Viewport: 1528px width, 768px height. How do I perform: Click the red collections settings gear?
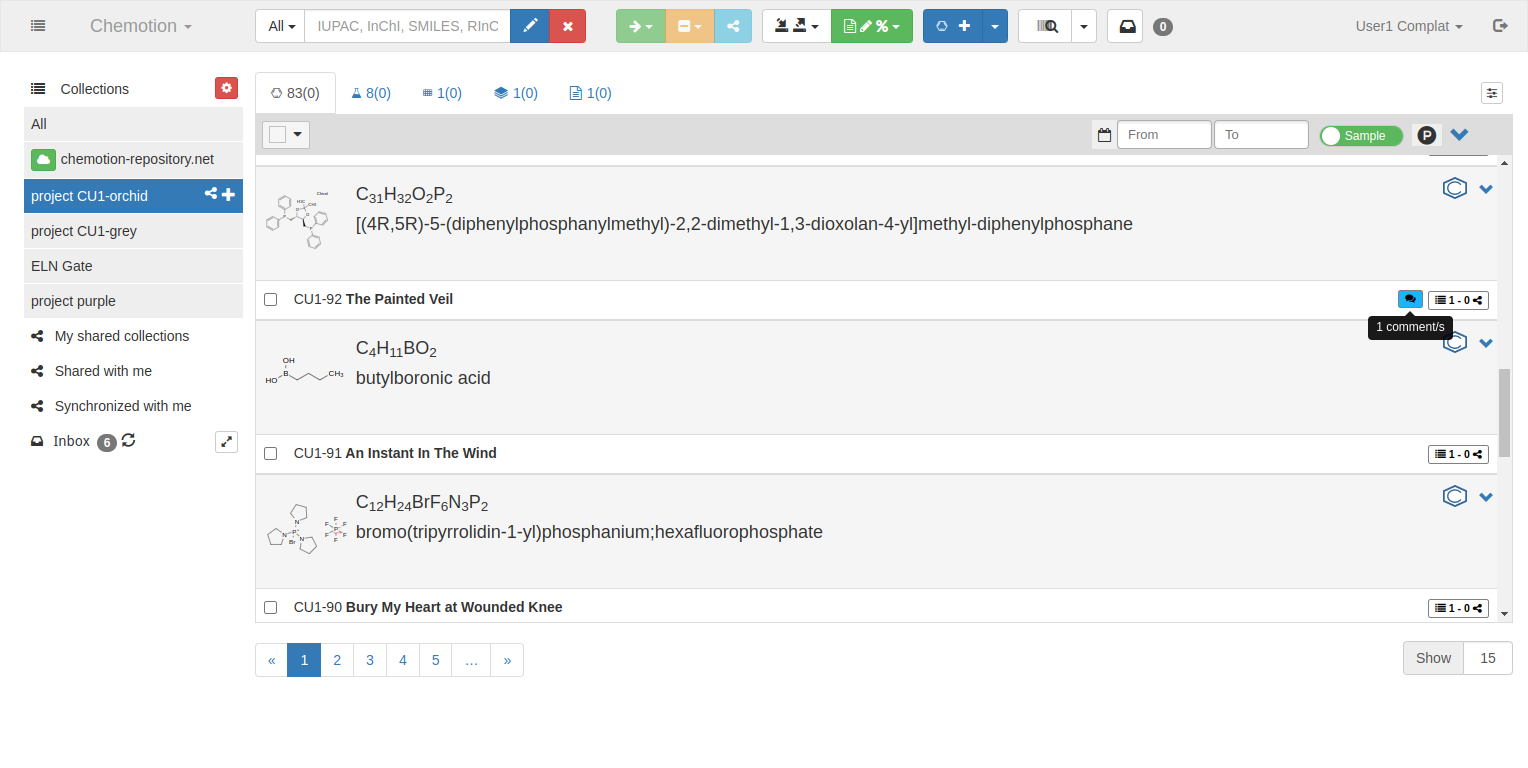226,88
